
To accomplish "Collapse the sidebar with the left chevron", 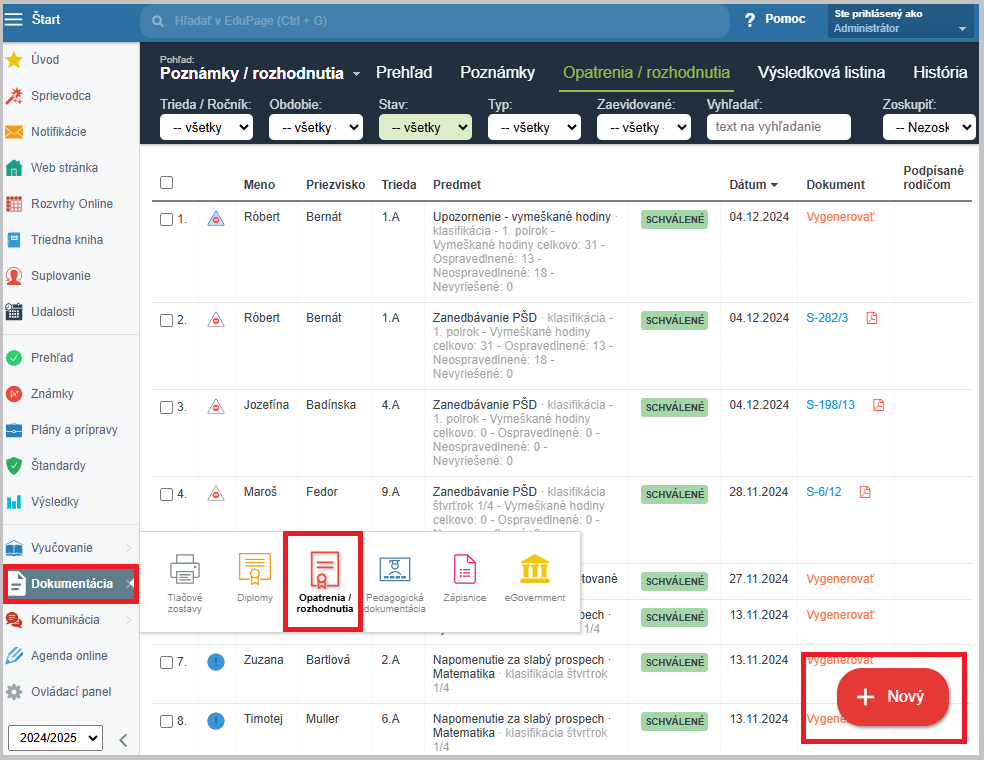I will pos(124,740).
